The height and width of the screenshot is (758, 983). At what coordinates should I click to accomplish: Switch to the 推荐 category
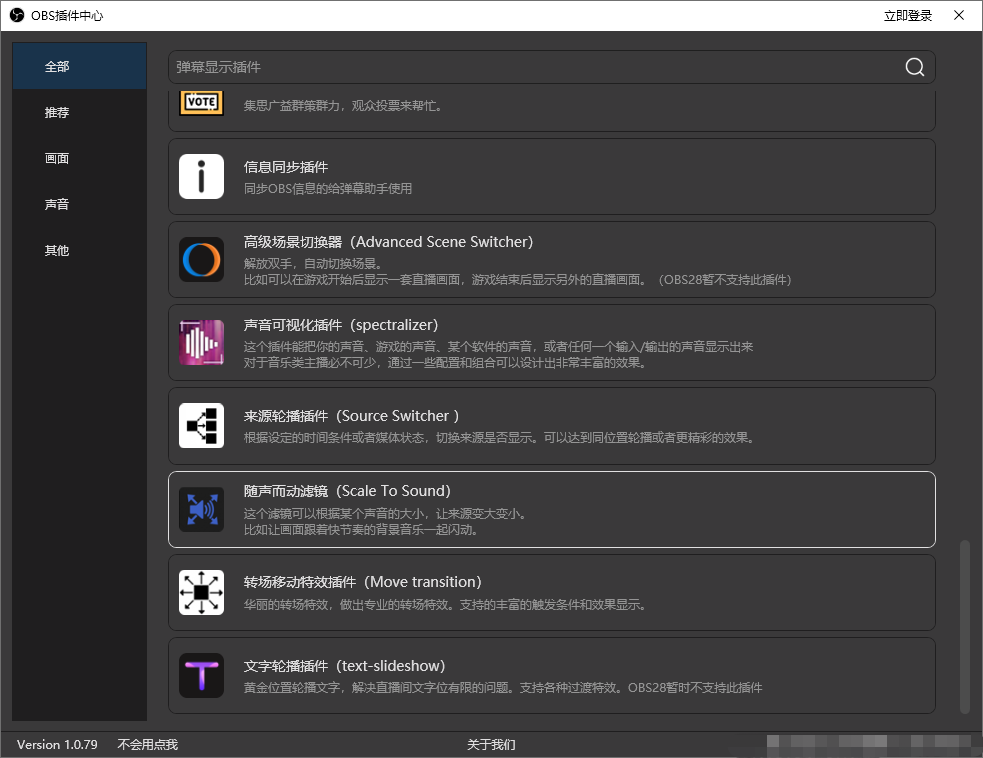tap(80, 112)
